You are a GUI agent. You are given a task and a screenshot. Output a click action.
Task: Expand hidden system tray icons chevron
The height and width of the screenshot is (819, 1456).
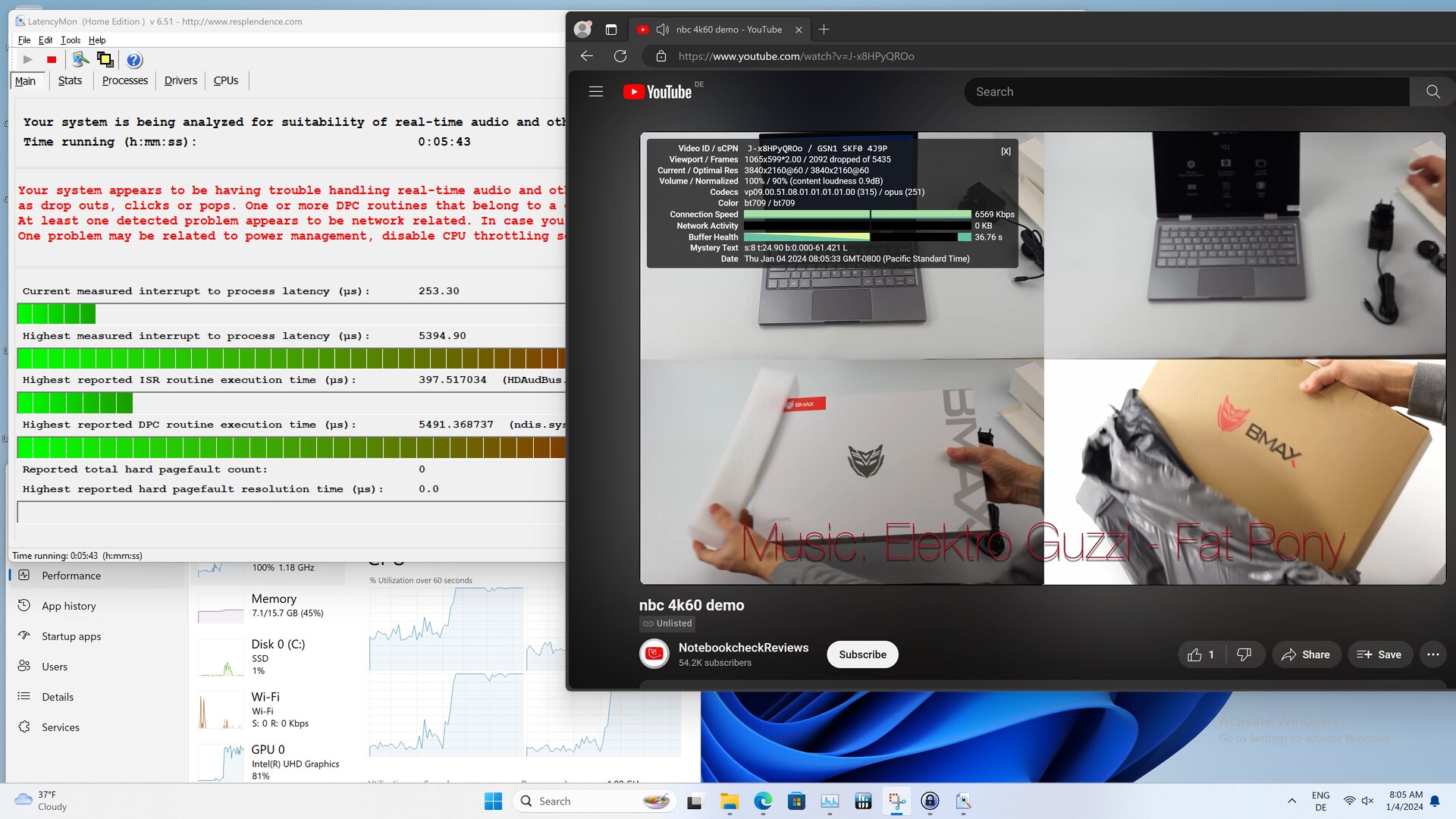[1291, 801]
